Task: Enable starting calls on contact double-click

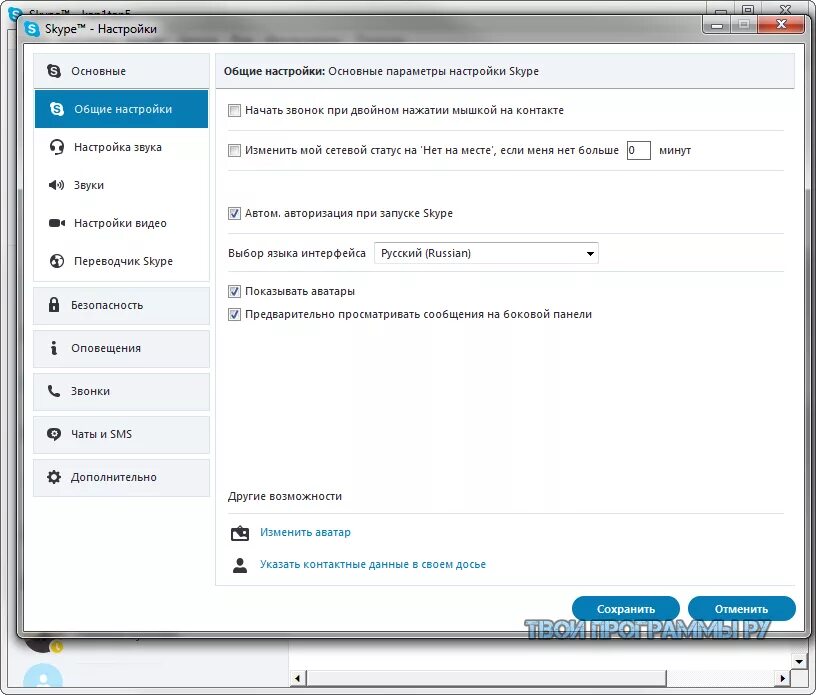Action: pyautogui.click(x=234, y=110)
